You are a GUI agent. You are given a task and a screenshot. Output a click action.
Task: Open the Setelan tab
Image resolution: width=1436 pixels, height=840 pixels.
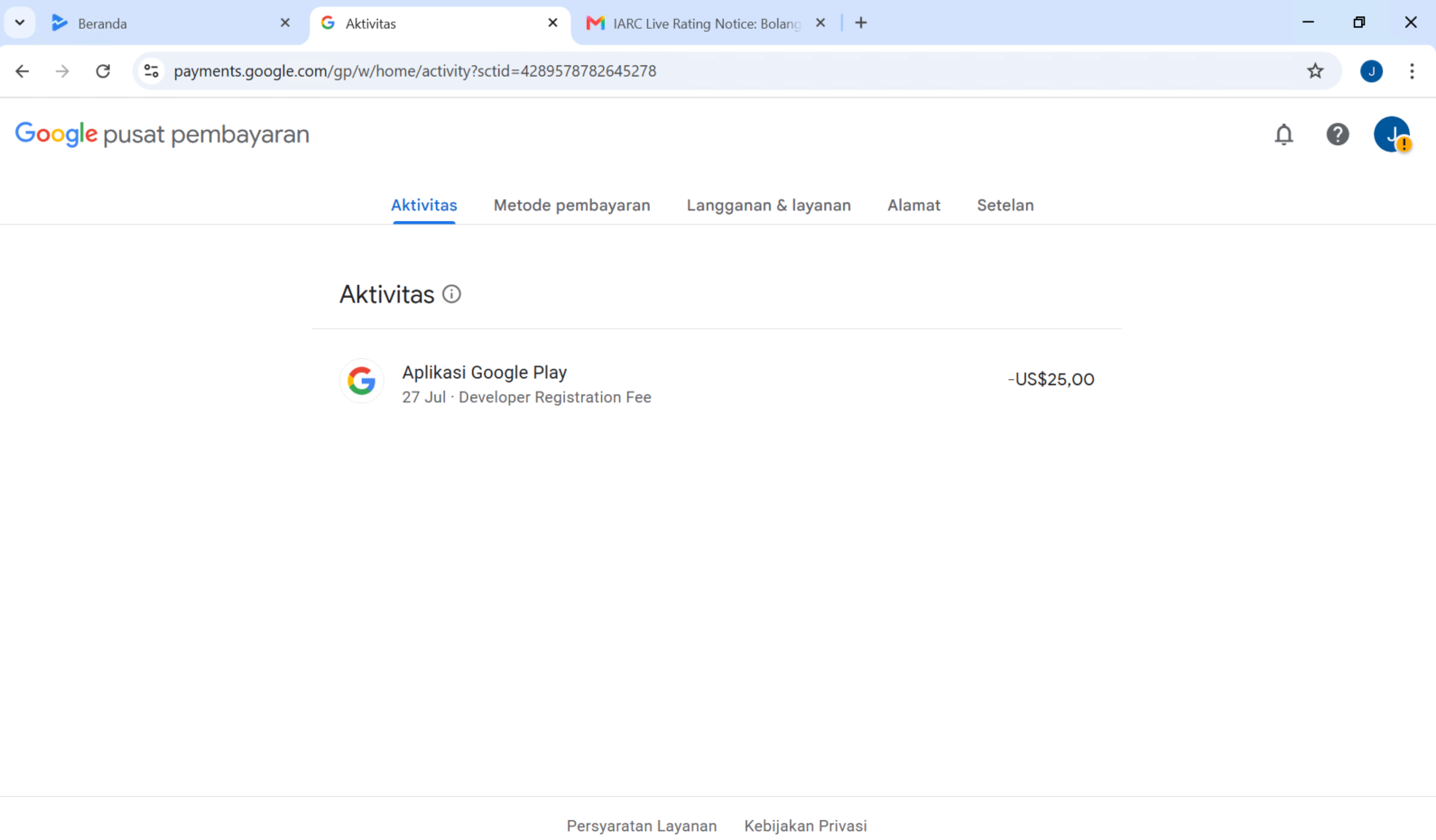pos(1005,206)
